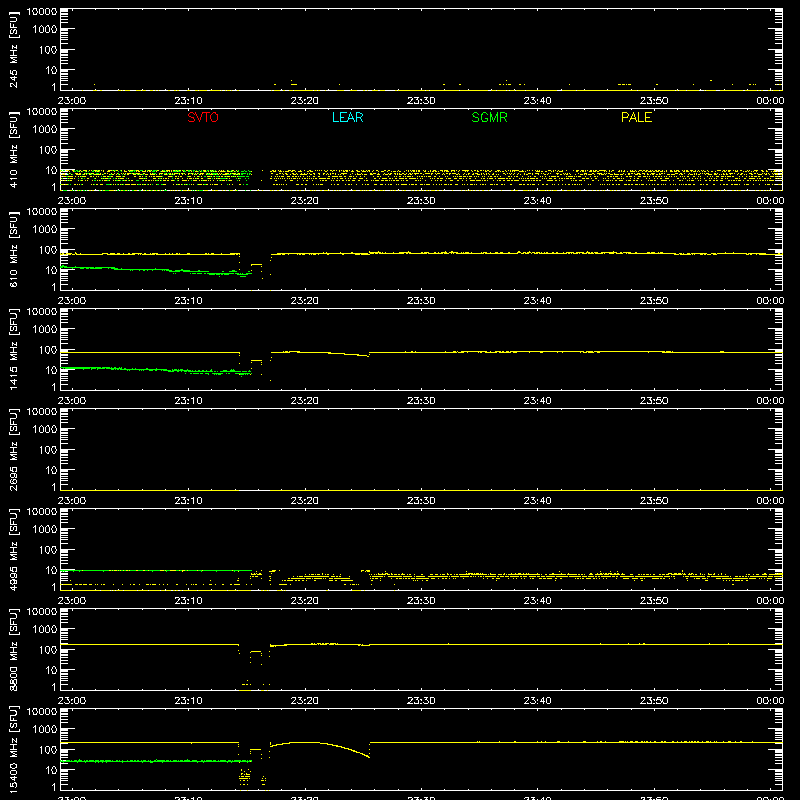The height and width of the screenshot is (800, 800).
Task: Select the 410 MHz [SFU] axis label
Action: [x=13, y=150]
